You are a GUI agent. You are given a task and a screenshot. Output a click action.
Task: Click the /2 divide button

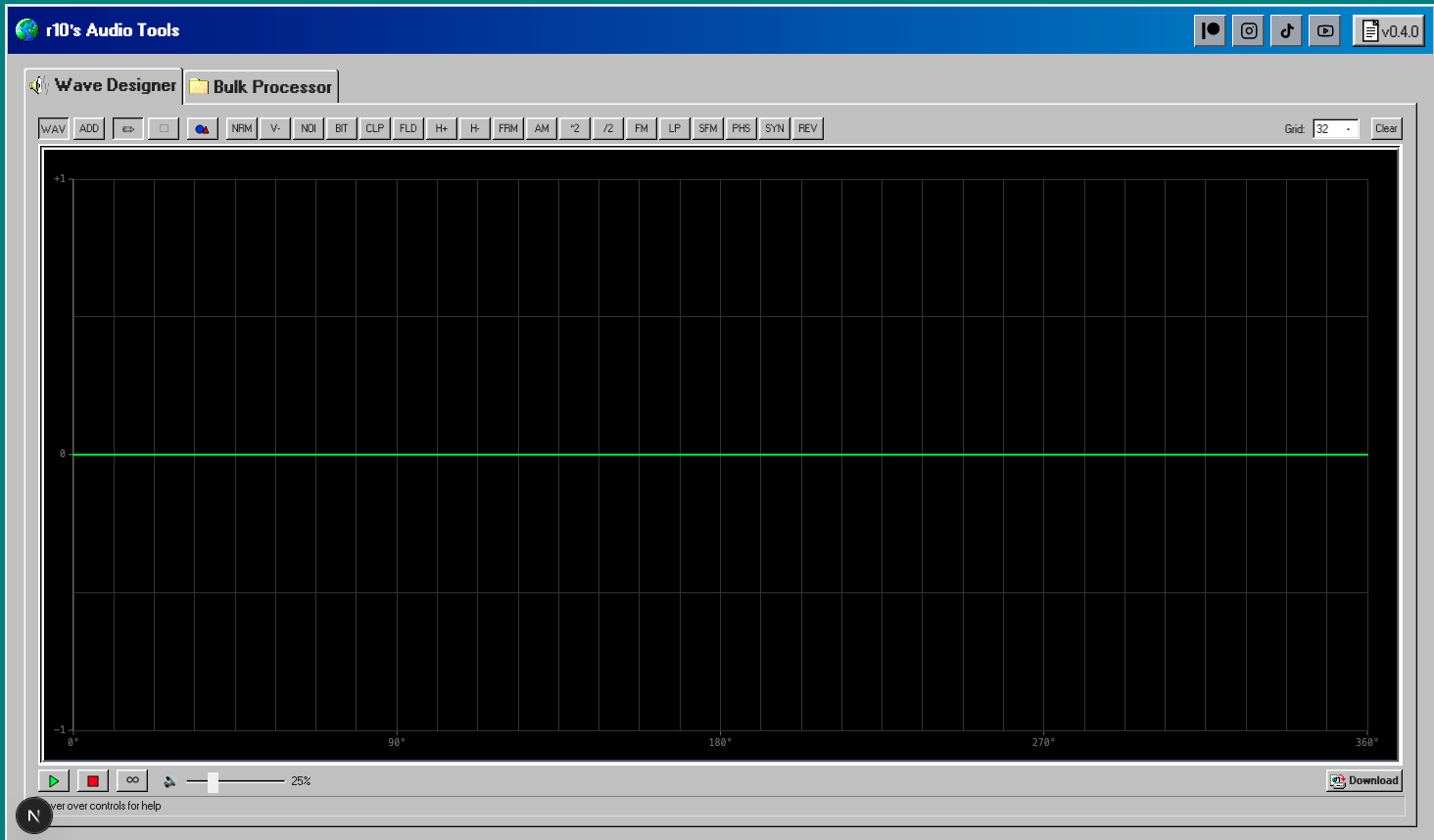point(608,128)
